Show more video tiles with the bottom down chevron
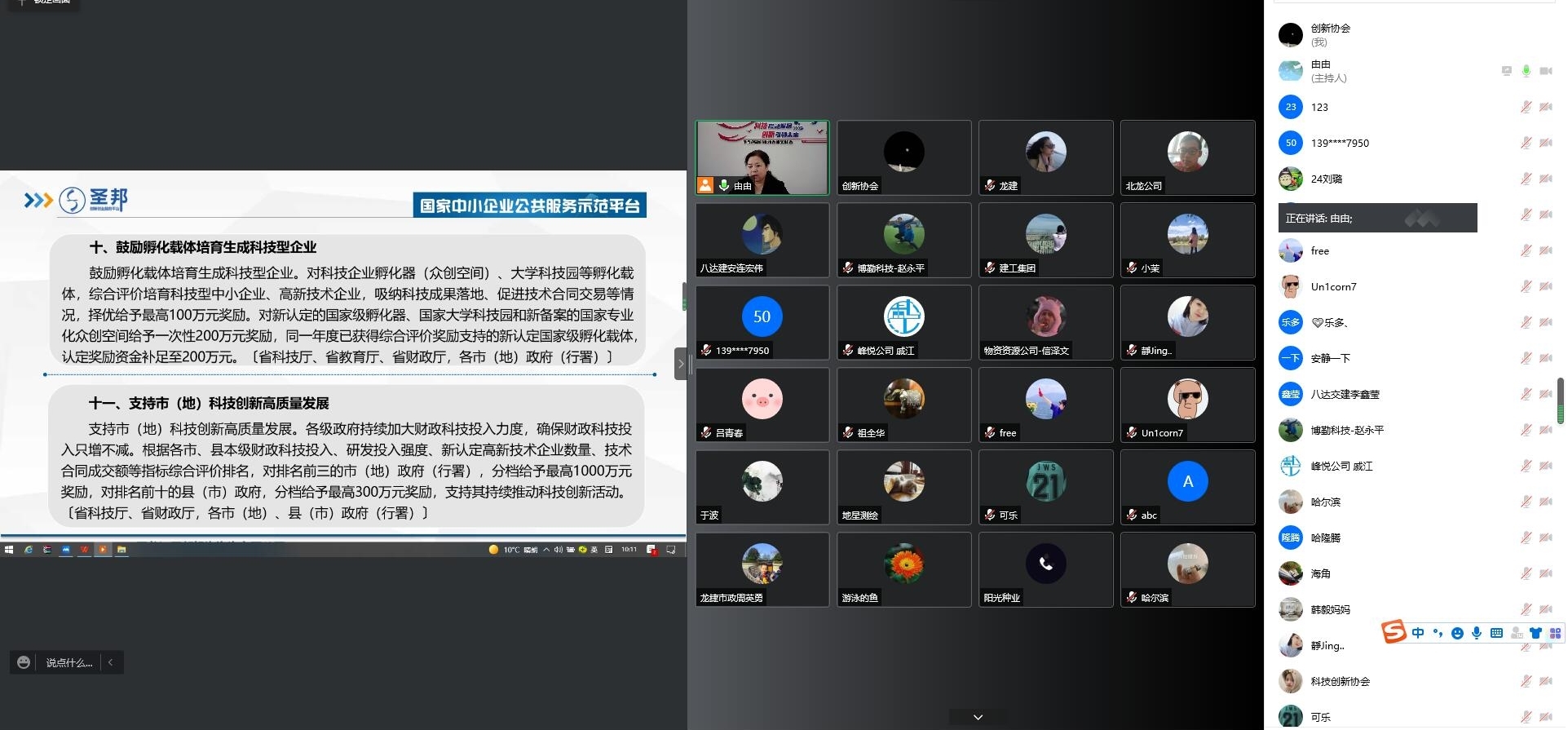The height and width of the screenshot is (730, 1568). pyautogui.click(x=978, y=718)
